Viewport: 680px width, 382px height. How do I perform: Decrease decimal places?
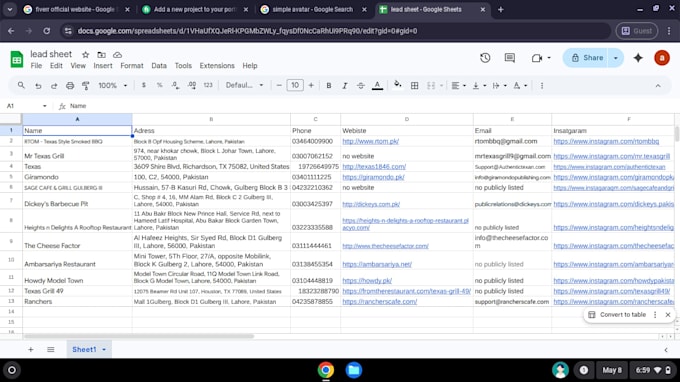click(x=175, y=85)
